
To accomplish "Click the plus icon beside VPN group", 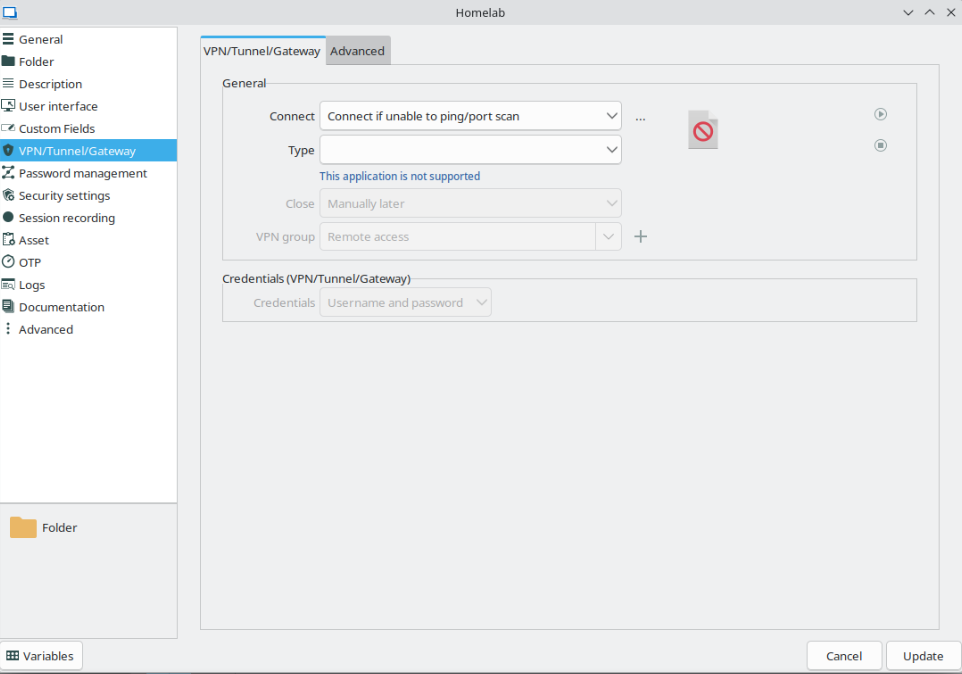I will click(x=641, y=237).
